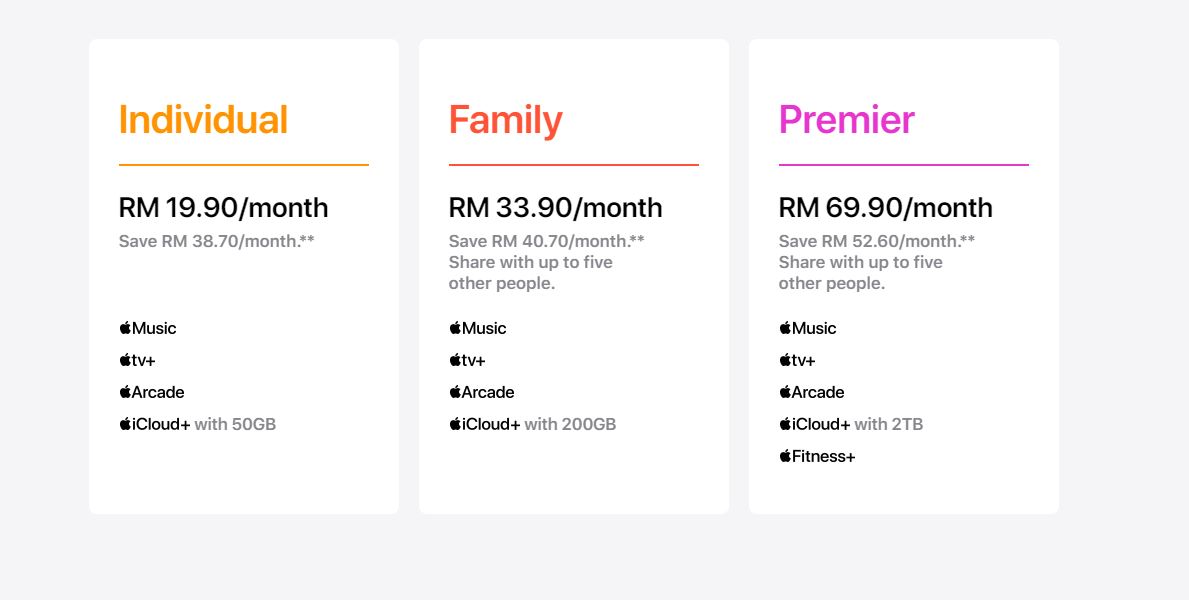Click the Save RM 52.60/month footnote text
This screenshot has width=1189, height=600.
pos(877,241)
